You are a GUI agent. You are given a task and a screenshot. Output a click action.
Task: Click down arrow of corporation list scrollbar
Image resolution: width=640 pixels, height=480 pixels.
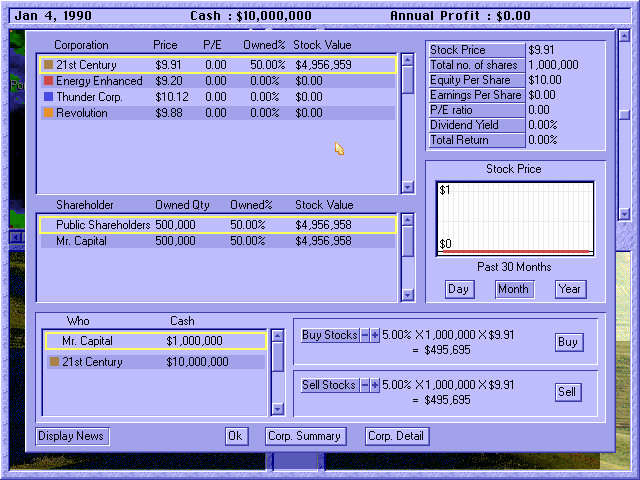(408, 187)
